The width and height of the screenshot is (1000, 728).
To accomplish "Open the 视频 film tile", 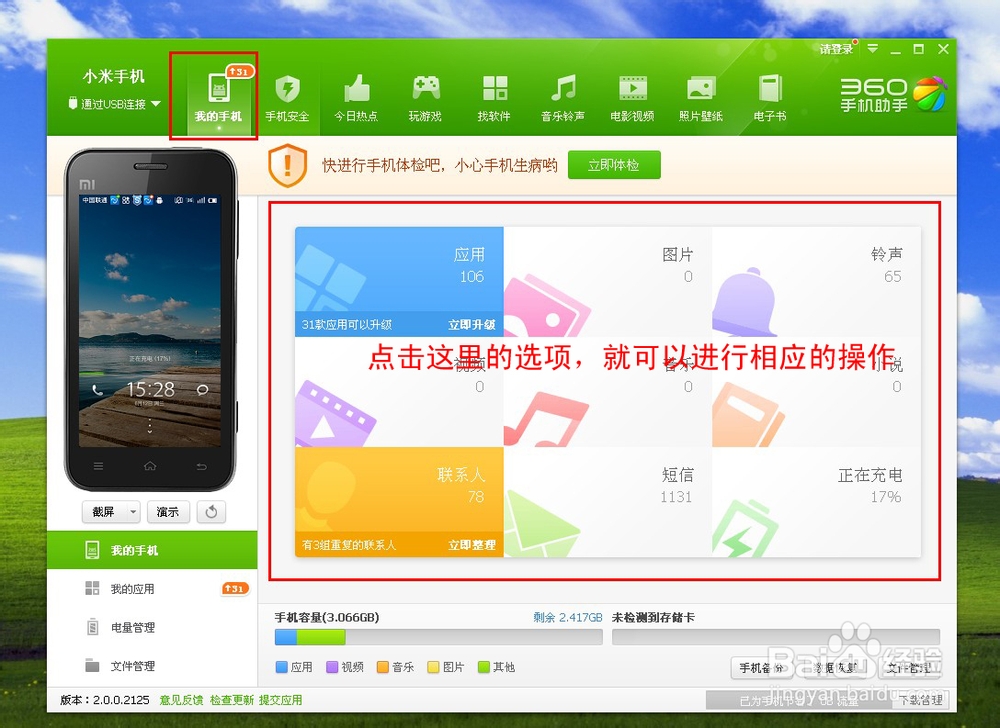I will click(x=399, y=391).
